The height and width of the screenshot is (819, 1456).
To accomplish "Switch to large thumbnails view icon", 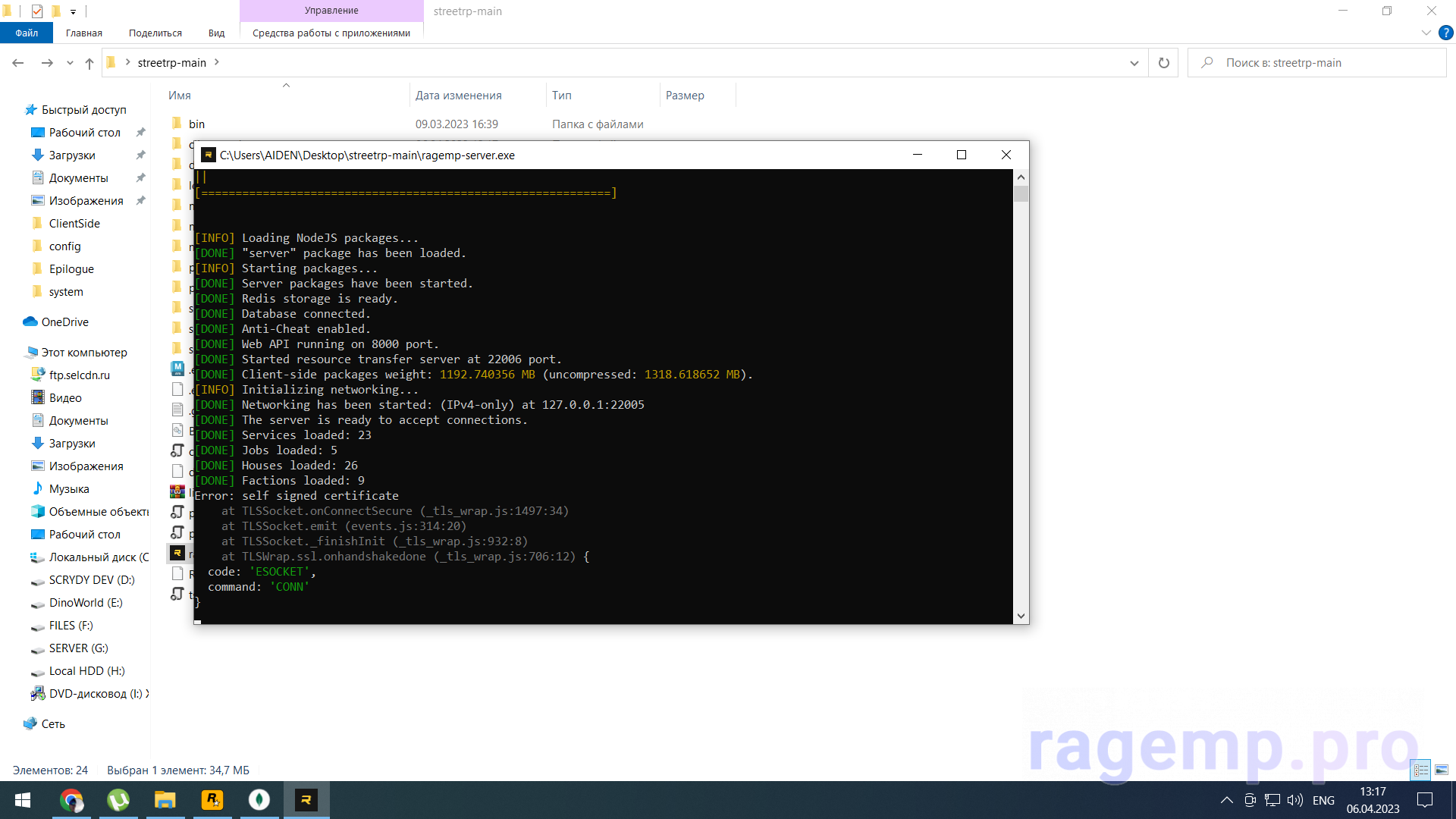I will click(x=1442, y=770).
